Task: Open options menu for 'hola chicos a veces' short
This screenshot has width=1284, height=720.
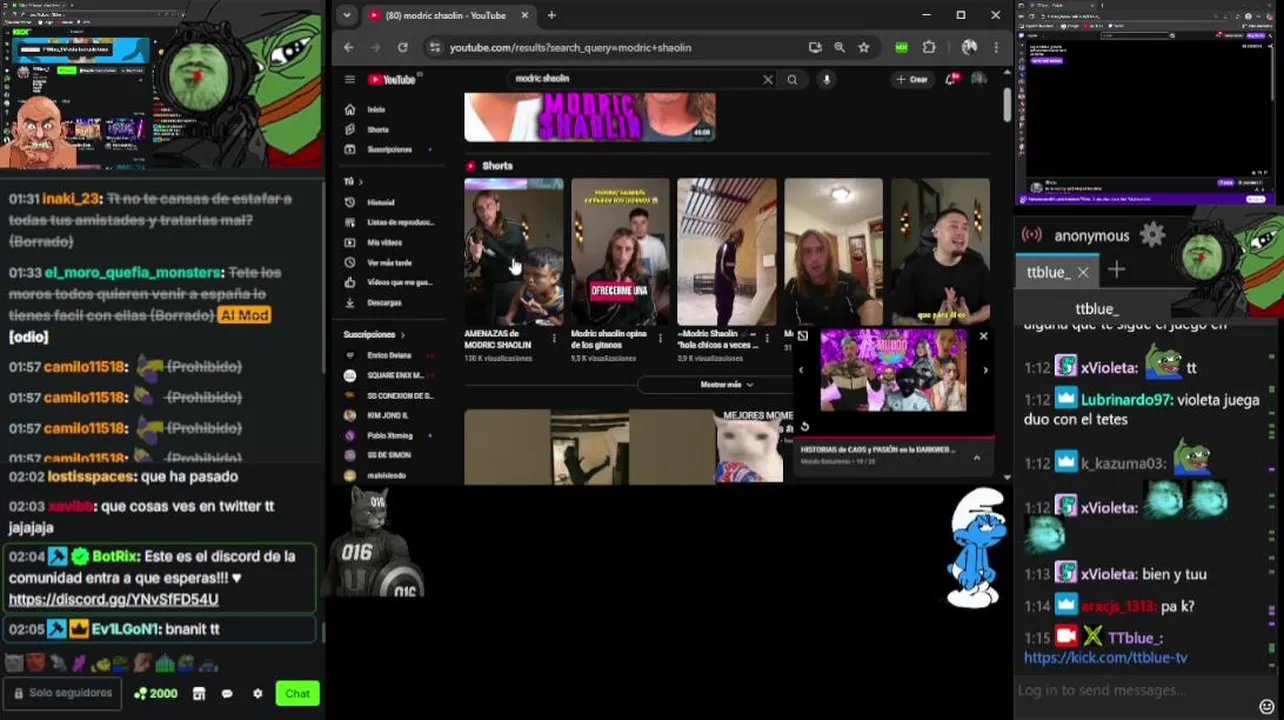Action: (x=767, y=339)
